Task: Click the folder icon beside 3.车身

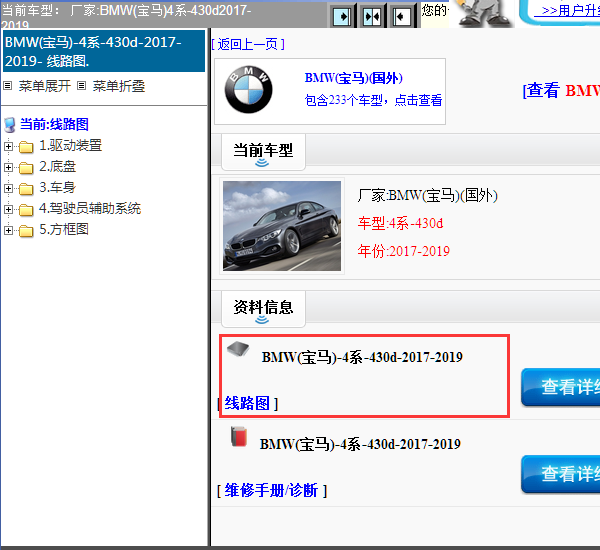Action: pos(26,188)
